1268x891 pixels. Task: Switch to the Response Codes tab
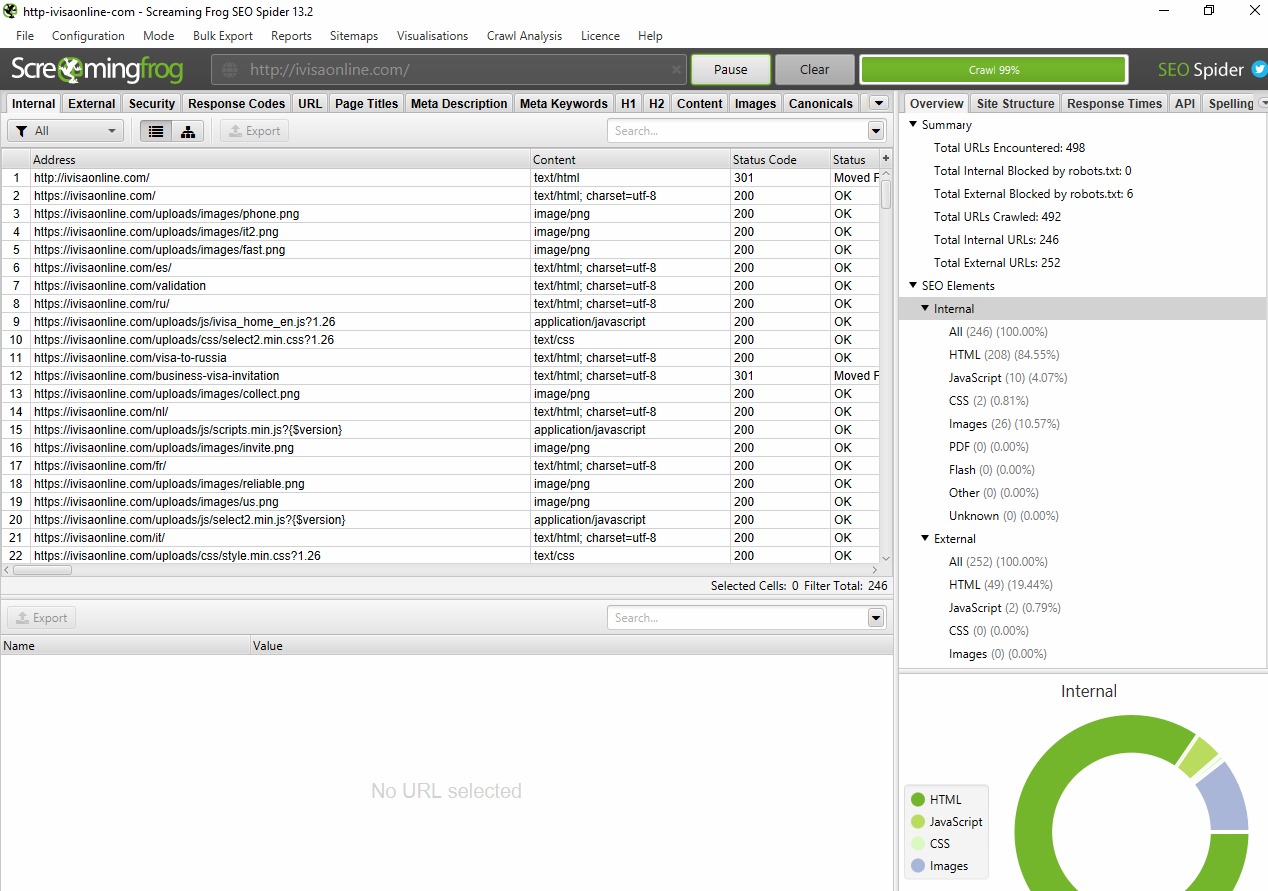tap(236, 102)
